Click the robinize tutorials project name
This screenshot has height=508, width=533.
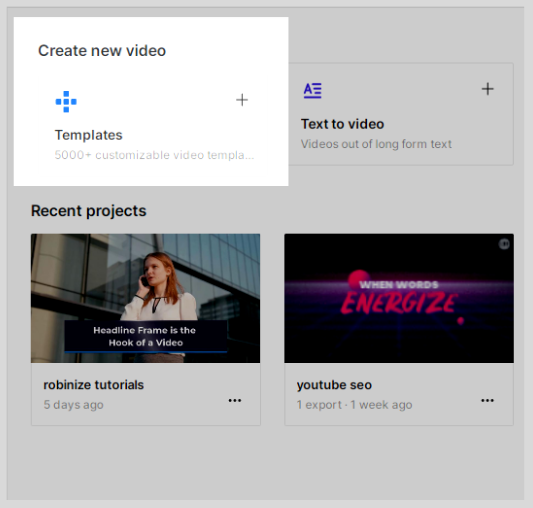(x=93, y=385)
